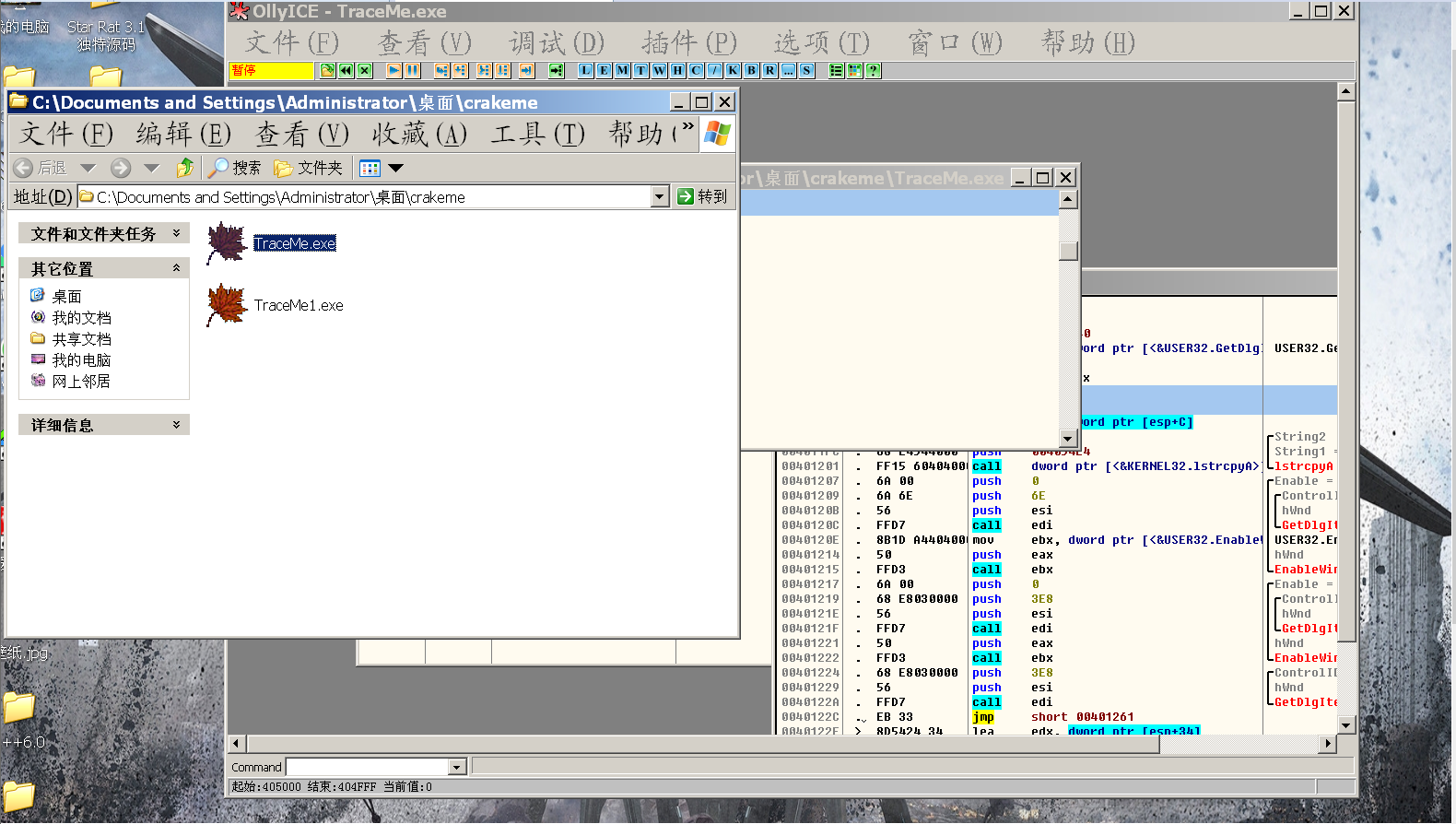Select TraceMe.exe file in Explorer

272,243
